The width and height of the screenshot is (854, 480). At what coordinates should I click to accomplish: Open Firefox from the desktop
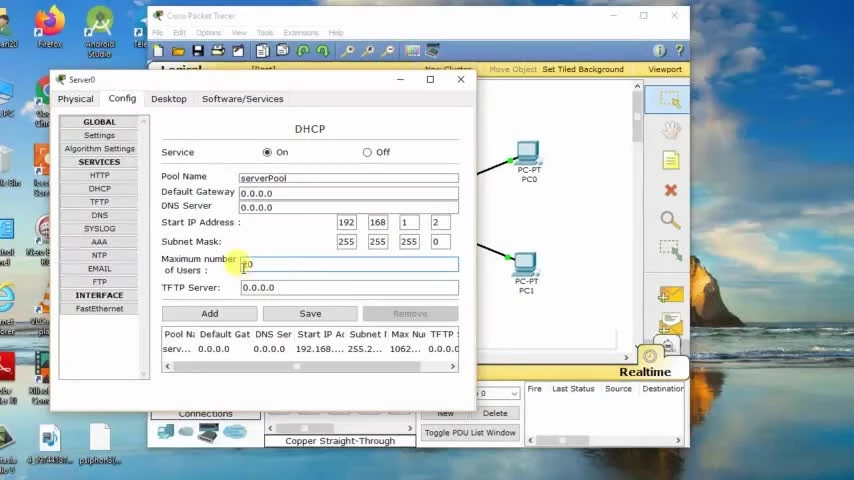[50, 27]
